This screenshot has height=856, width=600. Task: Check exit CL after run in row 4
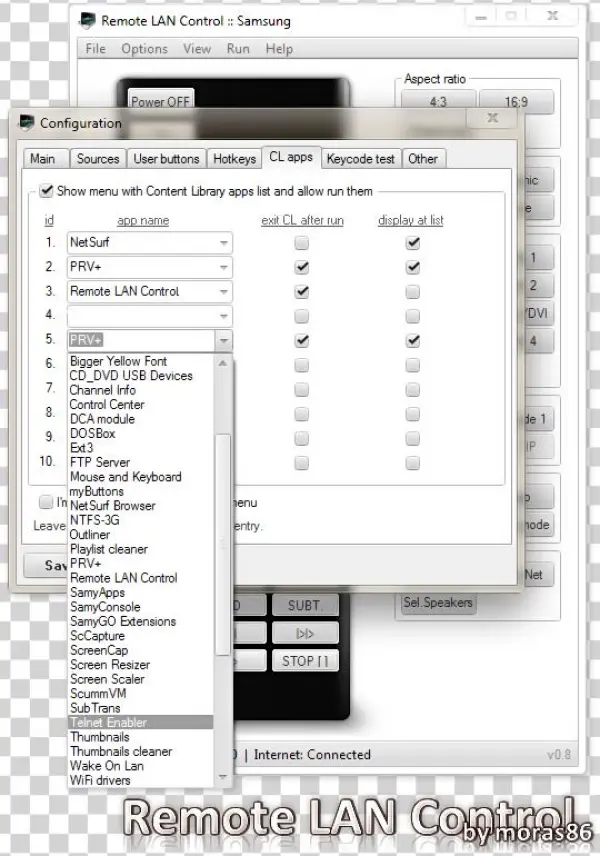[301, 316]
